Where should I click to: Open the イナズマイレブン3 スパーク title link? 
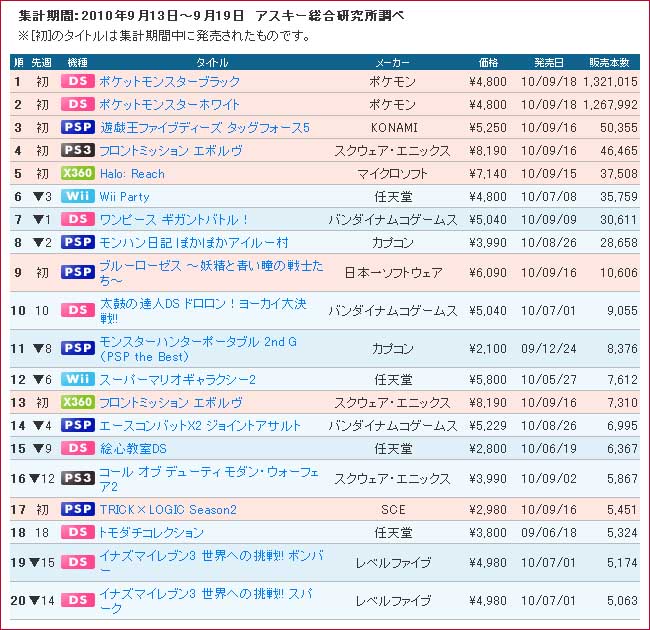pyautogui.click(x=206, y=601)
